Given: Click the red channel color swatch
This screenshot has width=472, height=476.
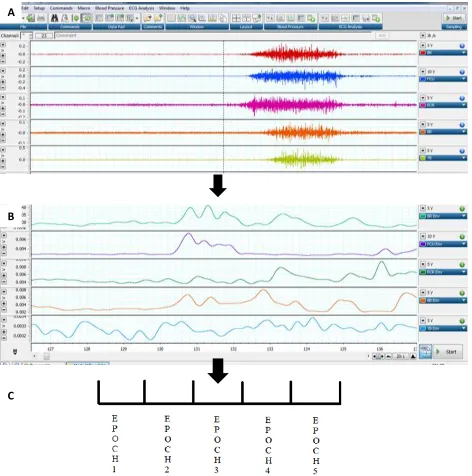Looking at the screenshot, I should click(423, 53).
